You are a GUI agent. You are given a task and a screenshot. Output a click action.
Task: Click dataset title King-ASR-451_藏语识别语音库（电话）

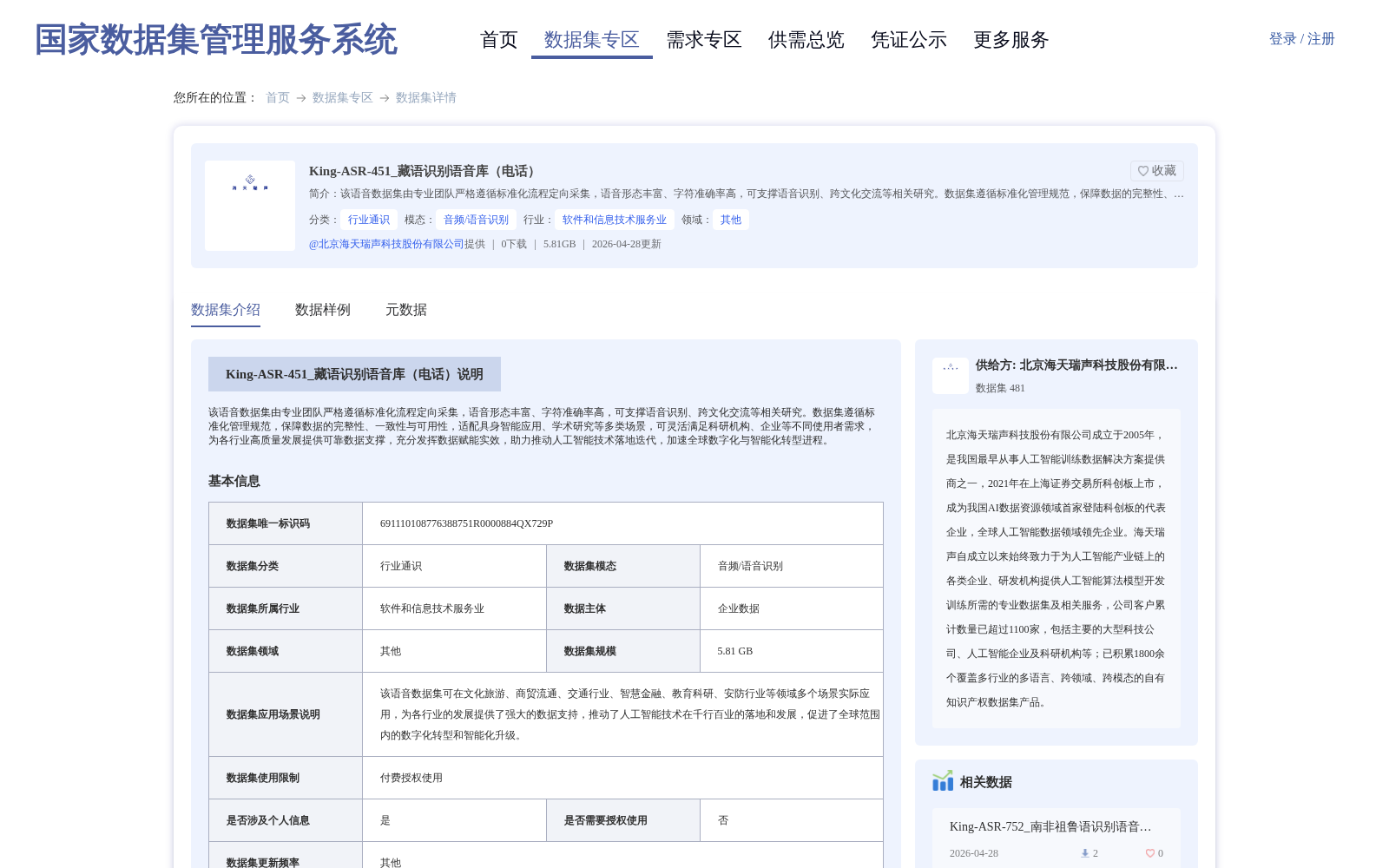coord(425,171)
